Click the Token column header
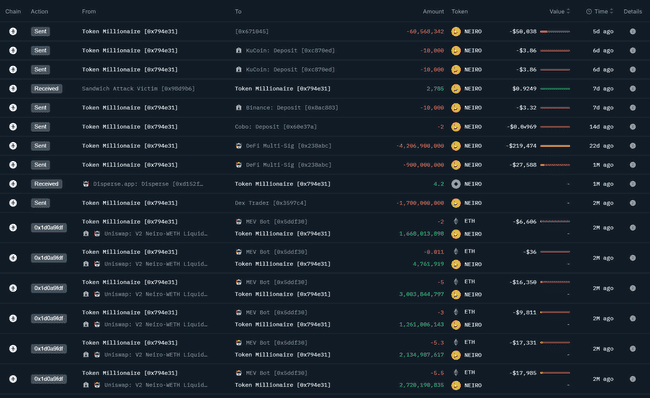 [459, 11]
